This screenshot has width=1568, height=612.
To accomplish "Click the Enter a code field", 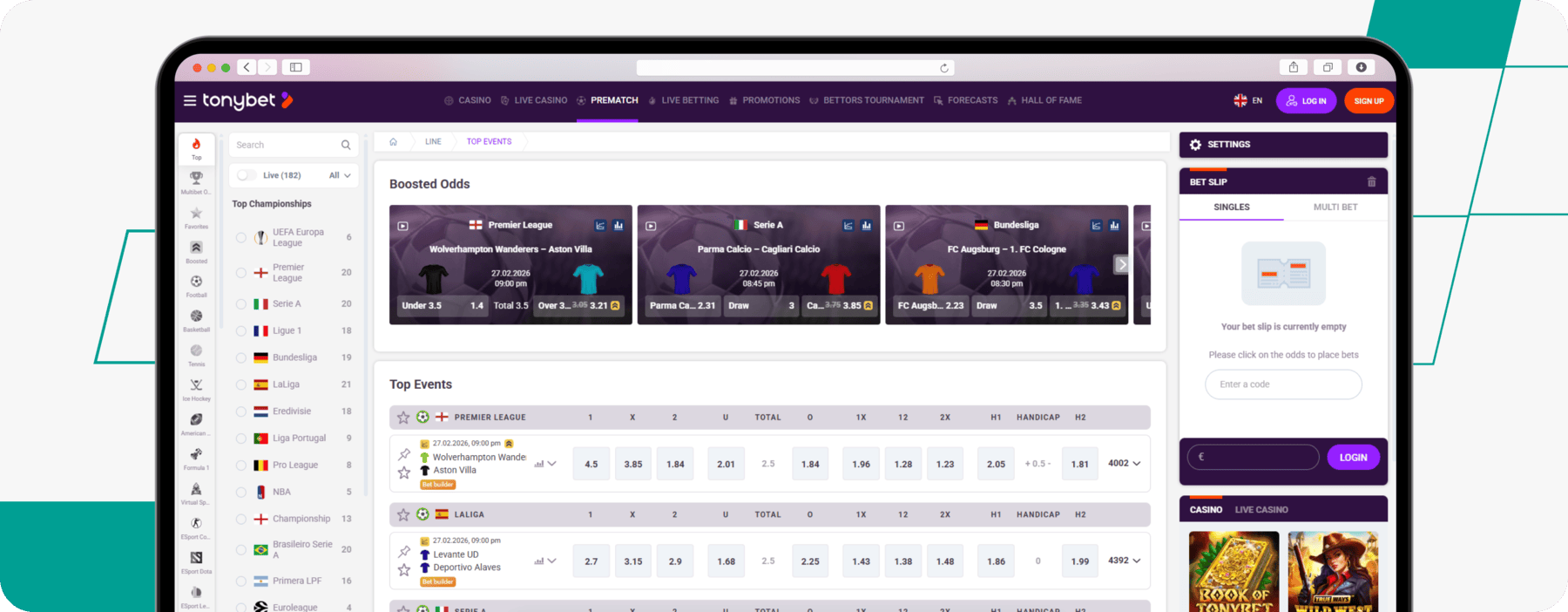I will pos(1283,384).
